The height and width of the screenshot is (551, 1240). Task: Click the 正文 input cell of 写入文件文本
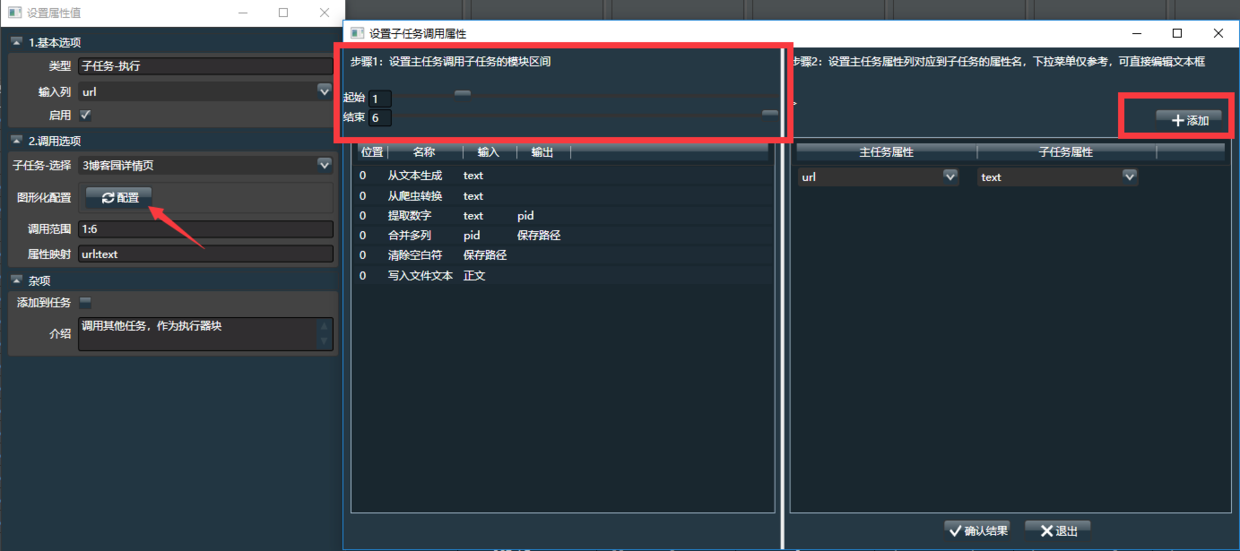click(475, 275)
